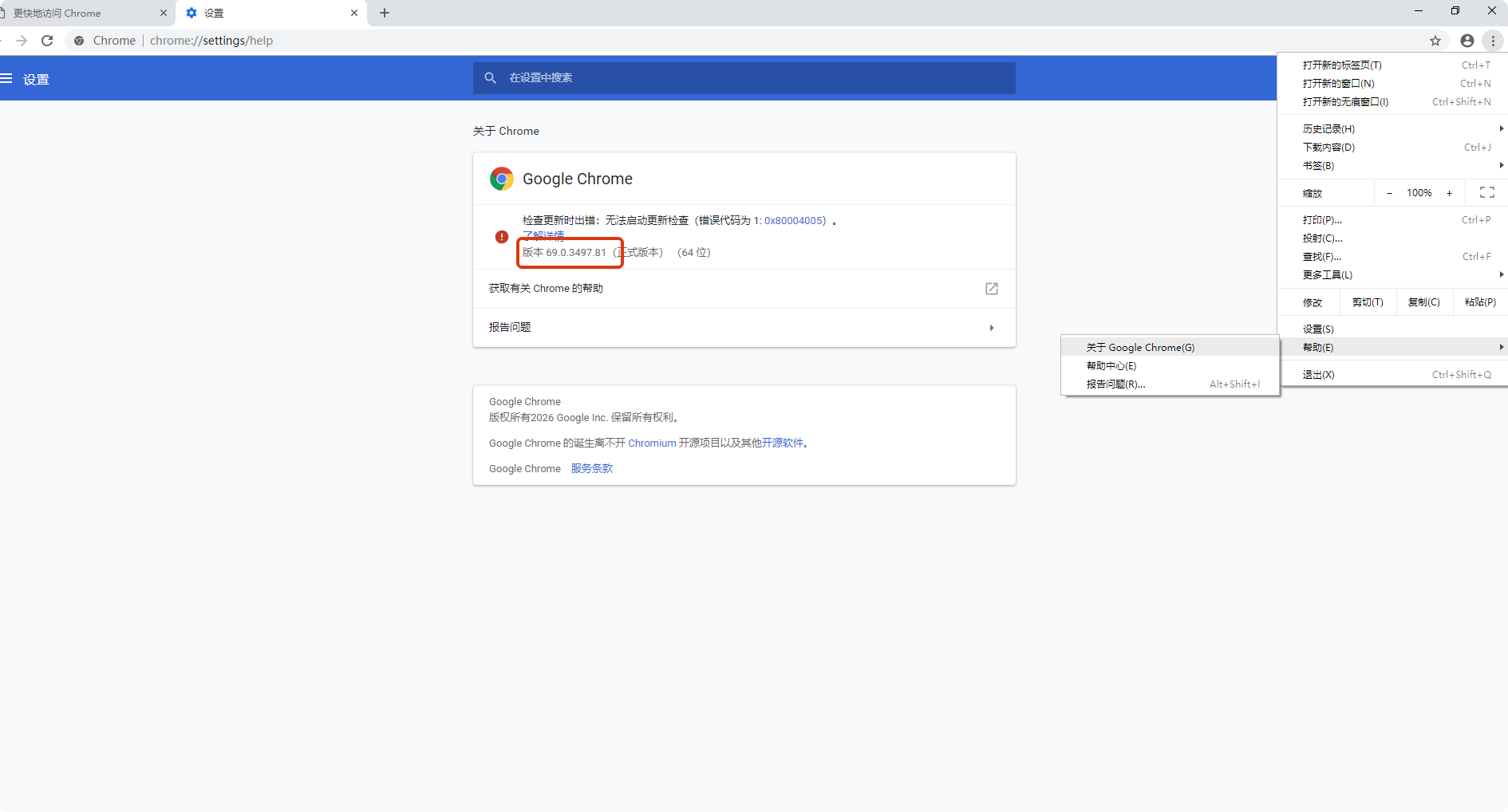
Task: Open the 服务条款 link
Action: point(592,469)
